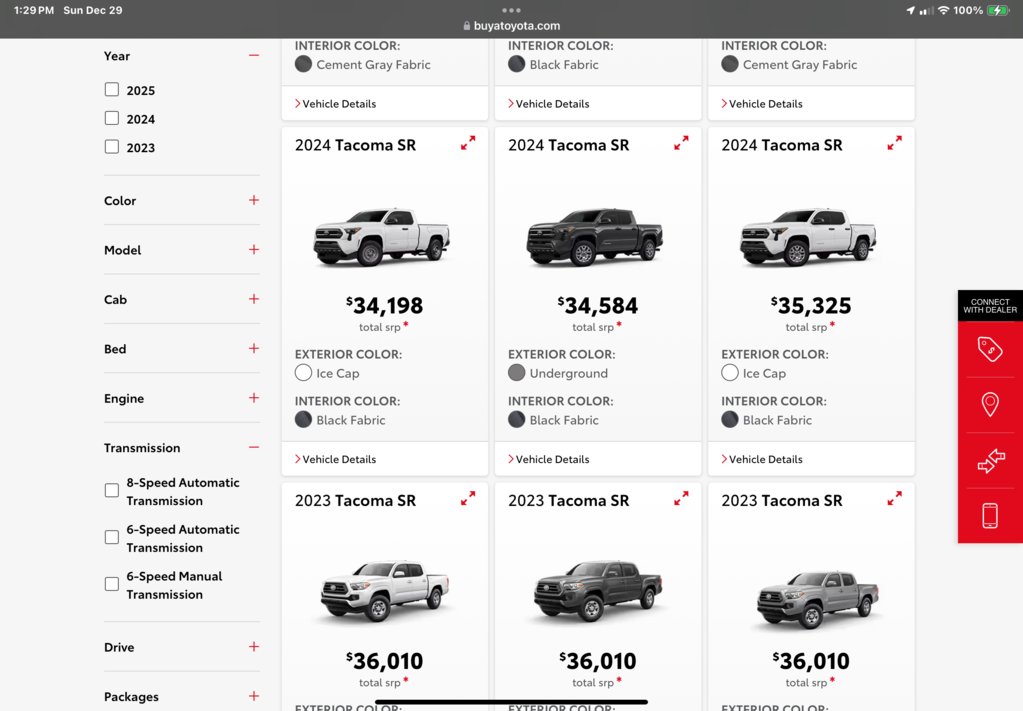This screenshot has width=1023, height=711.
Task: Expand the 2023 white Tacoma SR card
Action: (x=468, y=498)
